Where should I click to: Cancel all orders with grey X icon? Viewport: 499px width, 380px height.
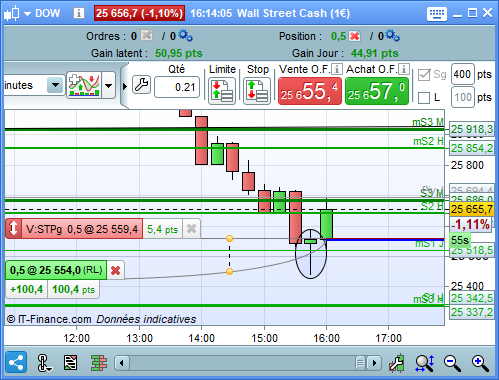click(x=146, y=35)
